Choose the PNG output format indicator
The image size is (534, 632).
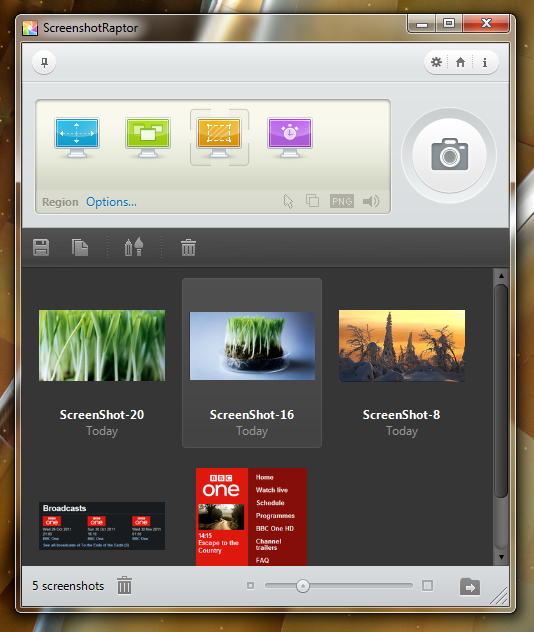coord(342,201)
